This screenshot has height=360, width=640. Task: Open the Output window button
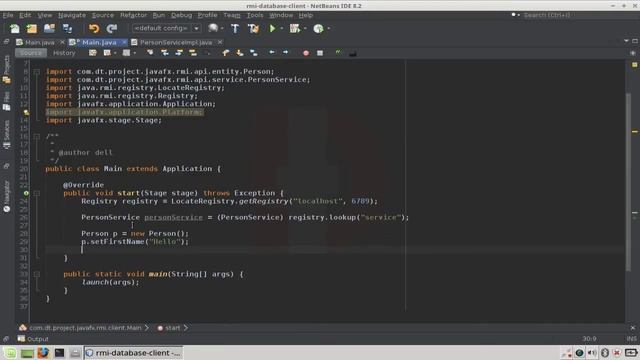click(33, 339)
